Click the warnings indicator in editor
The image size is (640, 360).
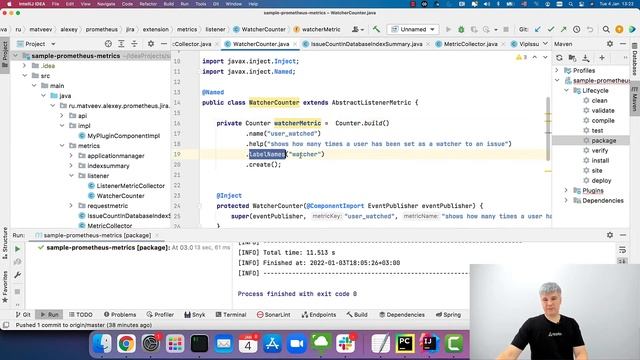pos(522,58)
